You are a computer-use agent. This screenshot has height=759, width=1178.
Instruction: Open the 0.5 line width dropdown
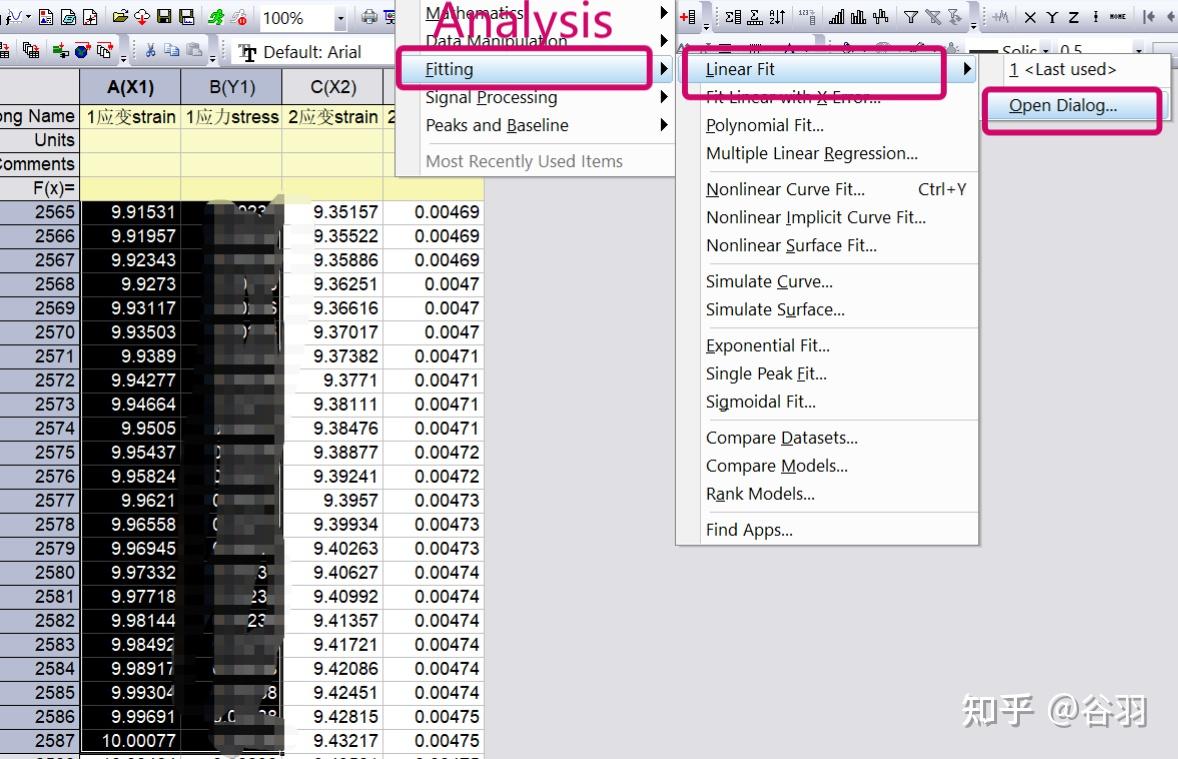tap(1139, 50)
